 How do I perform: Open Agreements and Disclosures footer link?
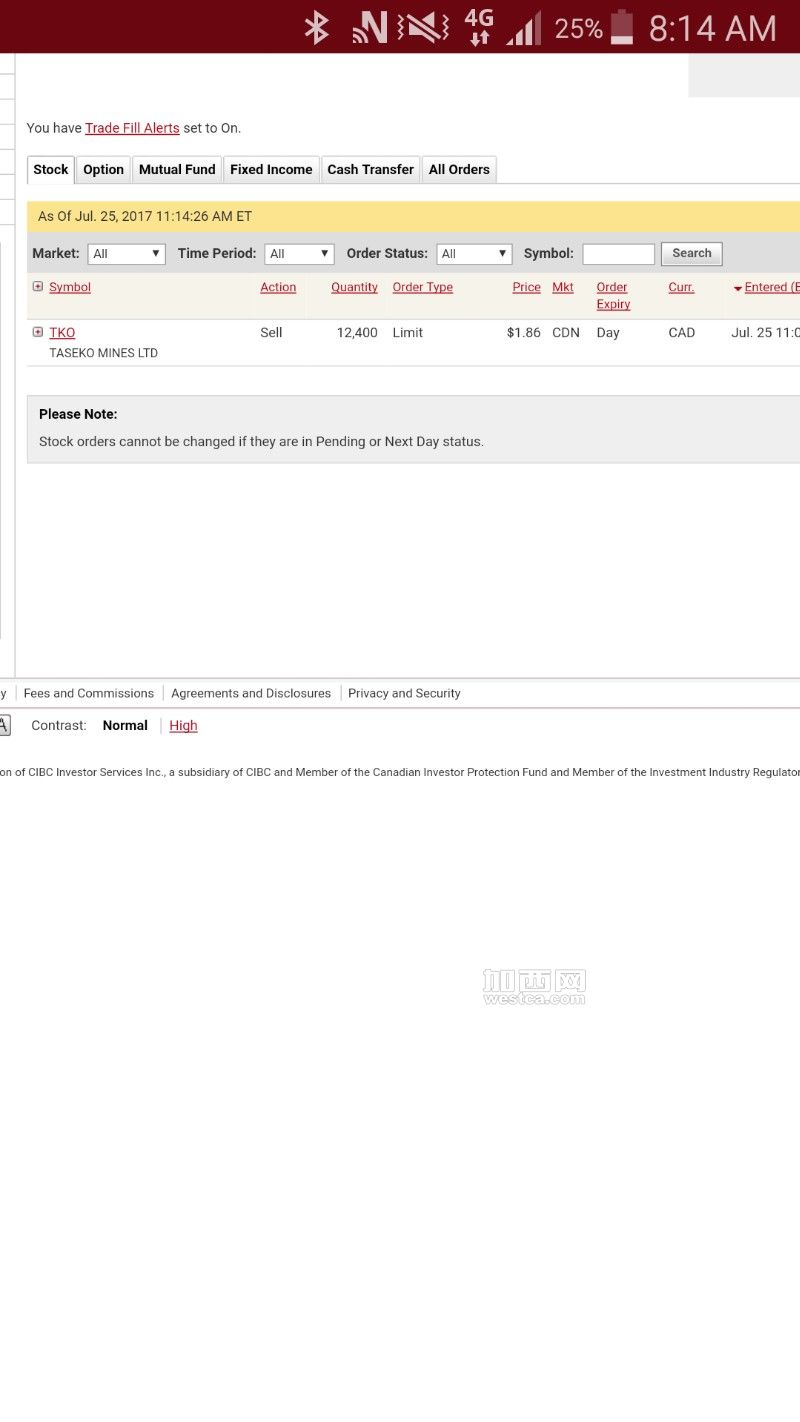click(251, 693)
